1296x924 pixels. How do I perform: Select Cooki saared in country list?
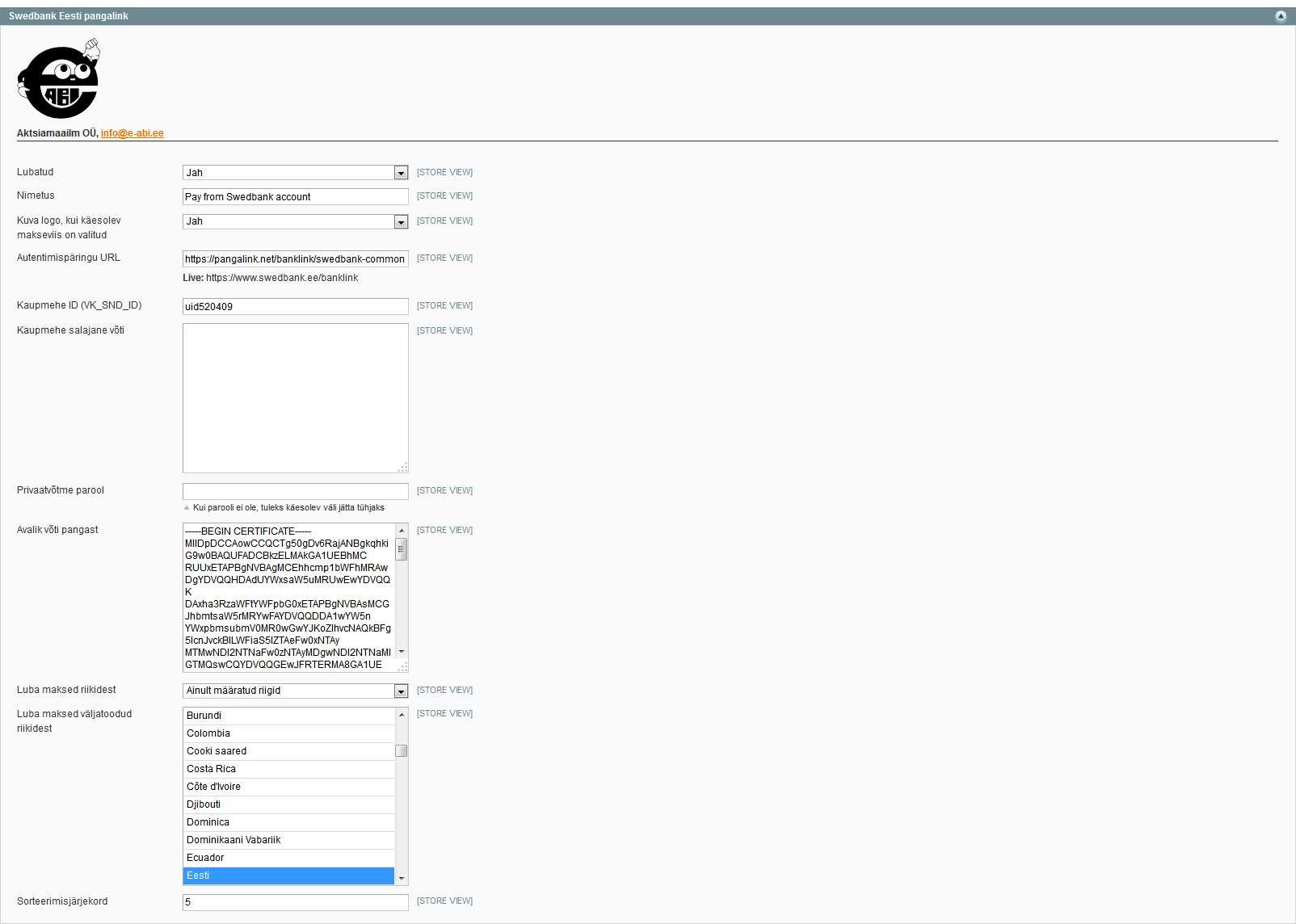289,751
